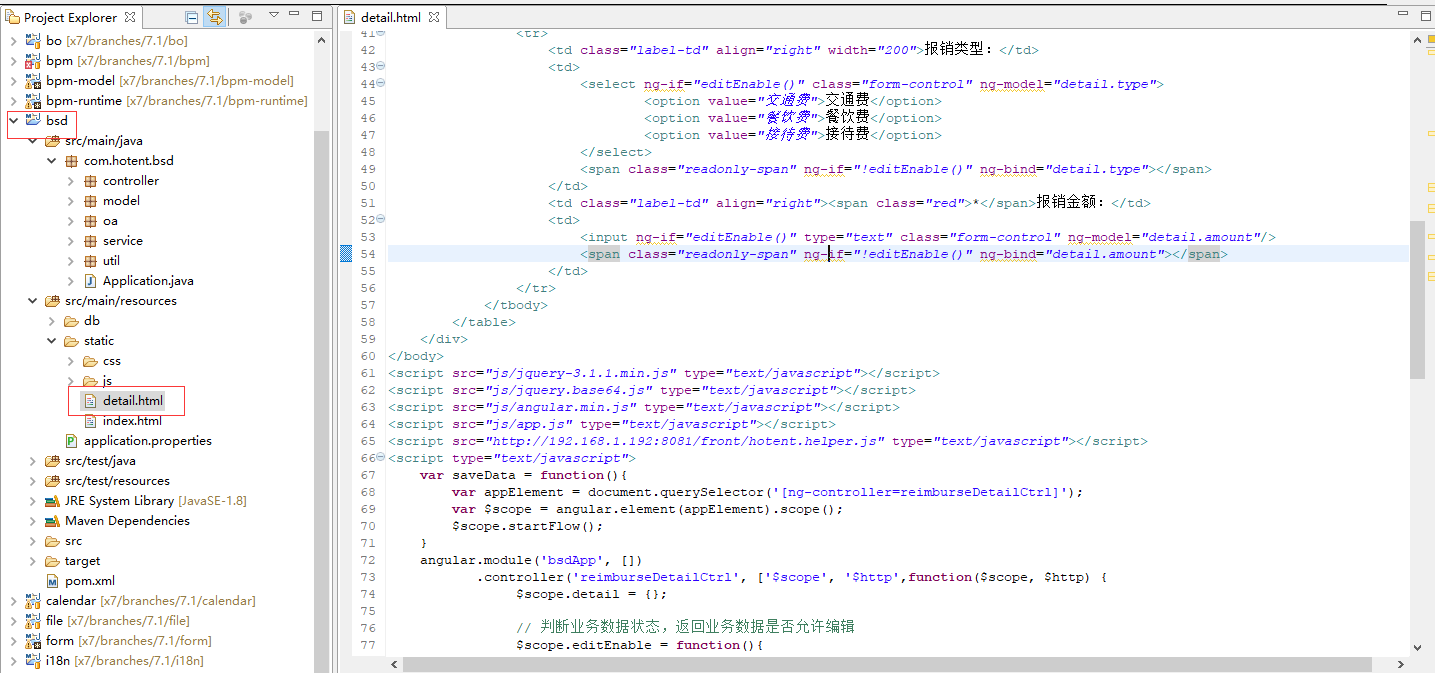
Task: Click the JRE System Library icon
Action: pos(52,501)
